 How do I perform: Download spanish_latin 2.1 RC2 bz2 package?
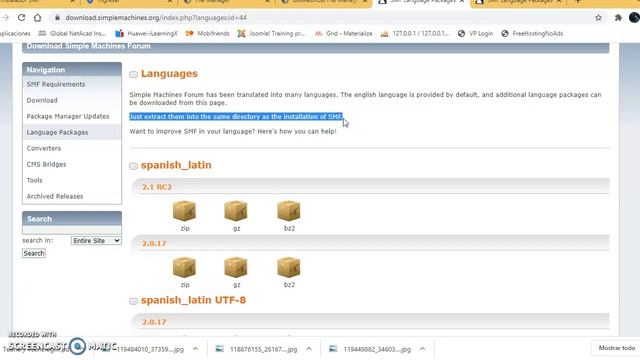(x=289, y=211)
